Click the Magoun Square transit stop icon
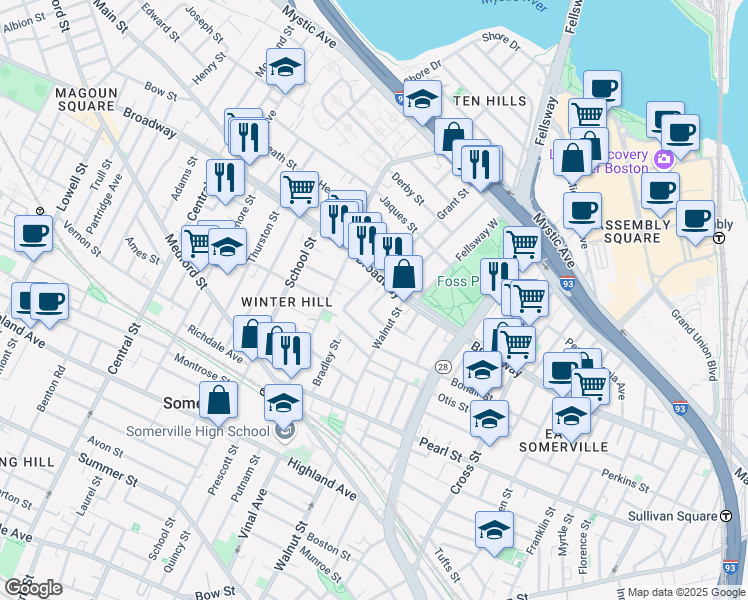This screenshot has height=600, width=748. point(40,211)
